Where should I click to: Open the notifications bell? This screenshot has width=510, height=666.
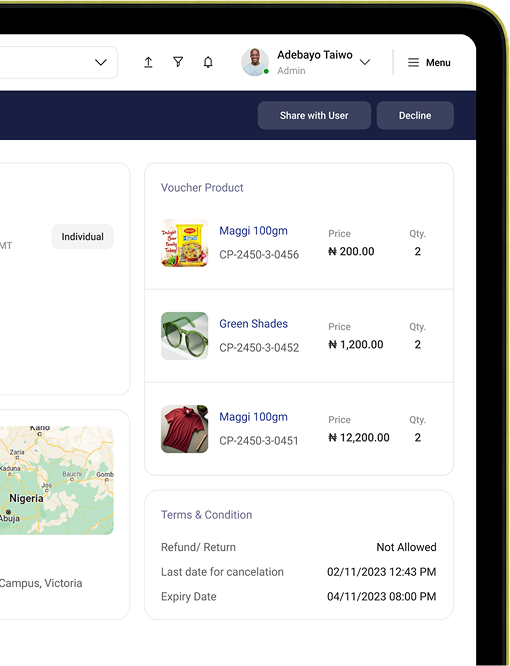tap(208, 62)
